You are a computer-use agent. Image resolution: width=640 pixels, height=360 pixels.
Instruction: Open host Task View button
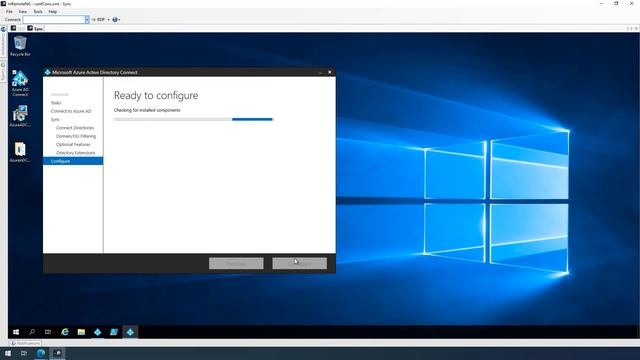click(24, 353)
